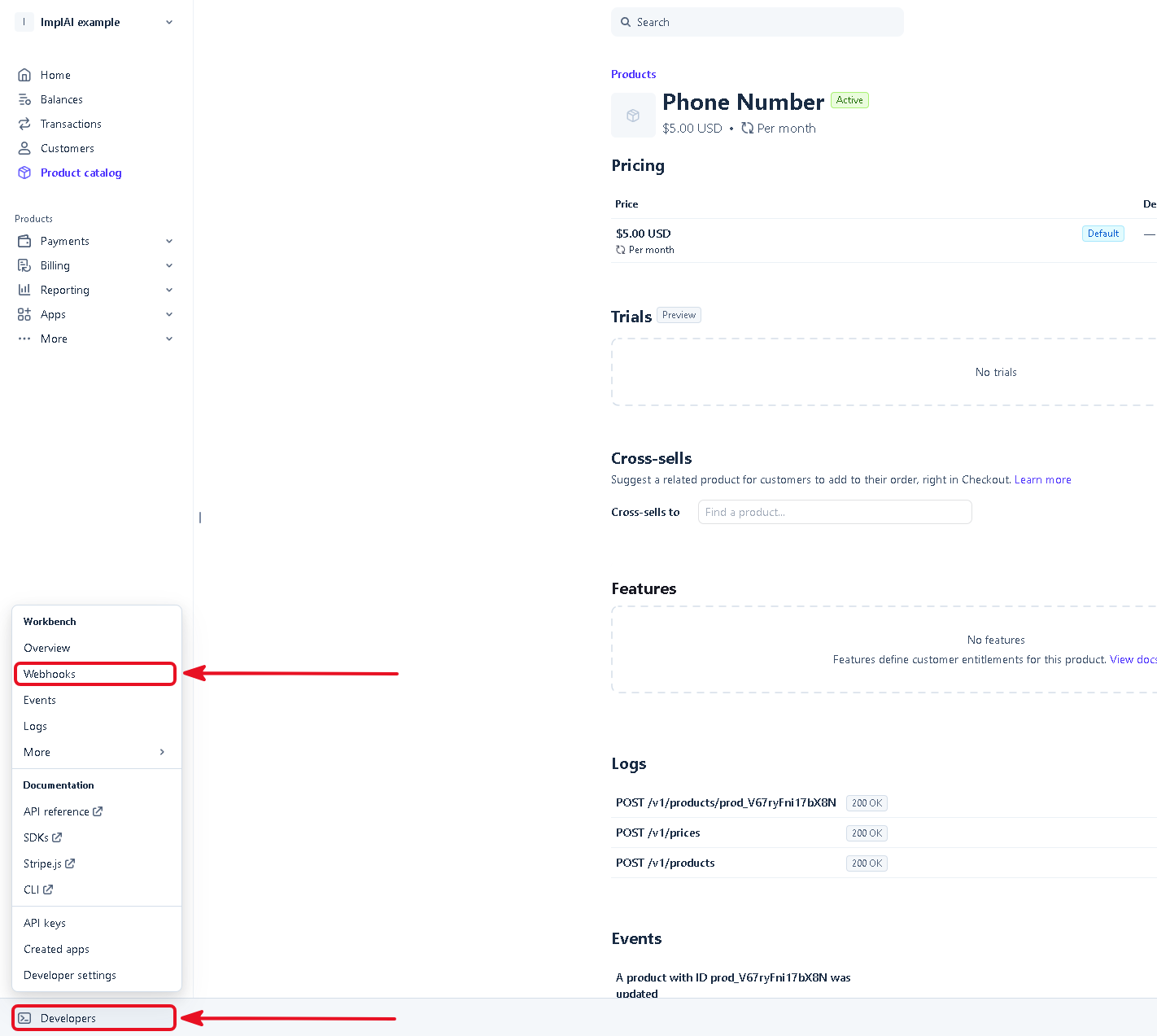This screenshot has height=1036, width=1157.
Task: Click the Billing invoice icon
Action: click(x=24, y=265)
